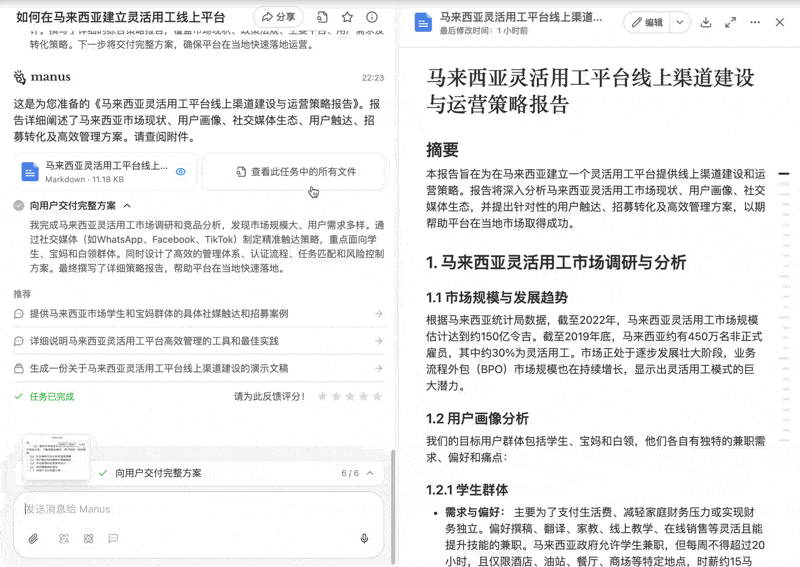The height and width of the screenshot is (567, 800).
Task: Select suggestion 生成一份关于 演示文稿
Action: (199, 368)
